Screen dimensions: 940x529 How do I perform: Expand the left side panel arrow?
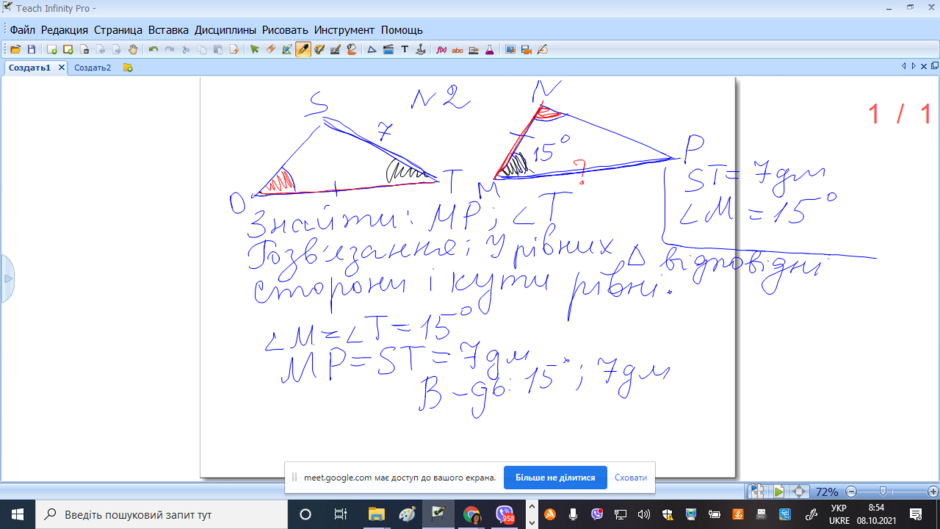pyautogui.click(x=7, y=279)
